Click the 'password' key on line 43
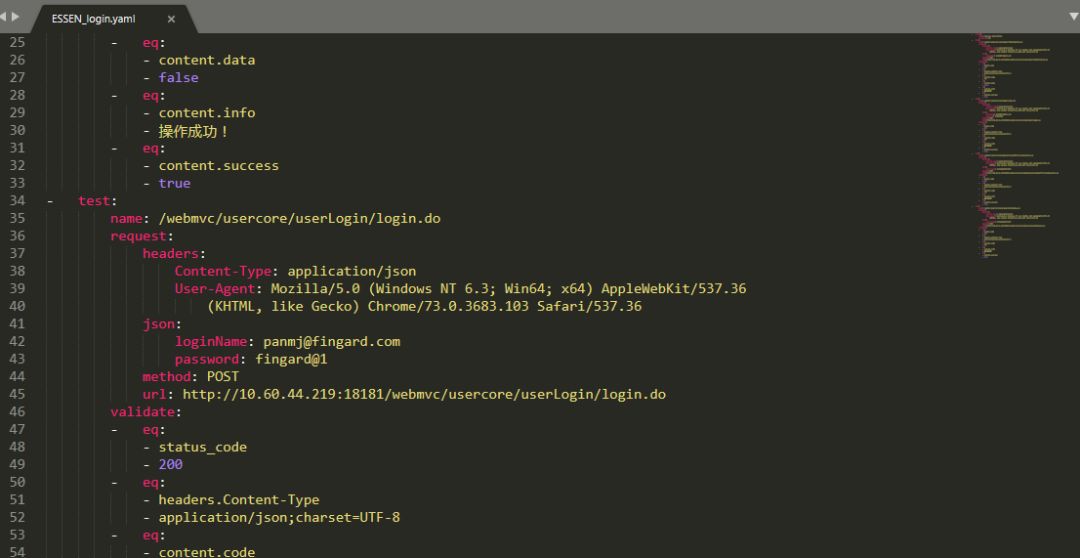The height and width of the screenshot is (558, 1080). click(207, 359)
